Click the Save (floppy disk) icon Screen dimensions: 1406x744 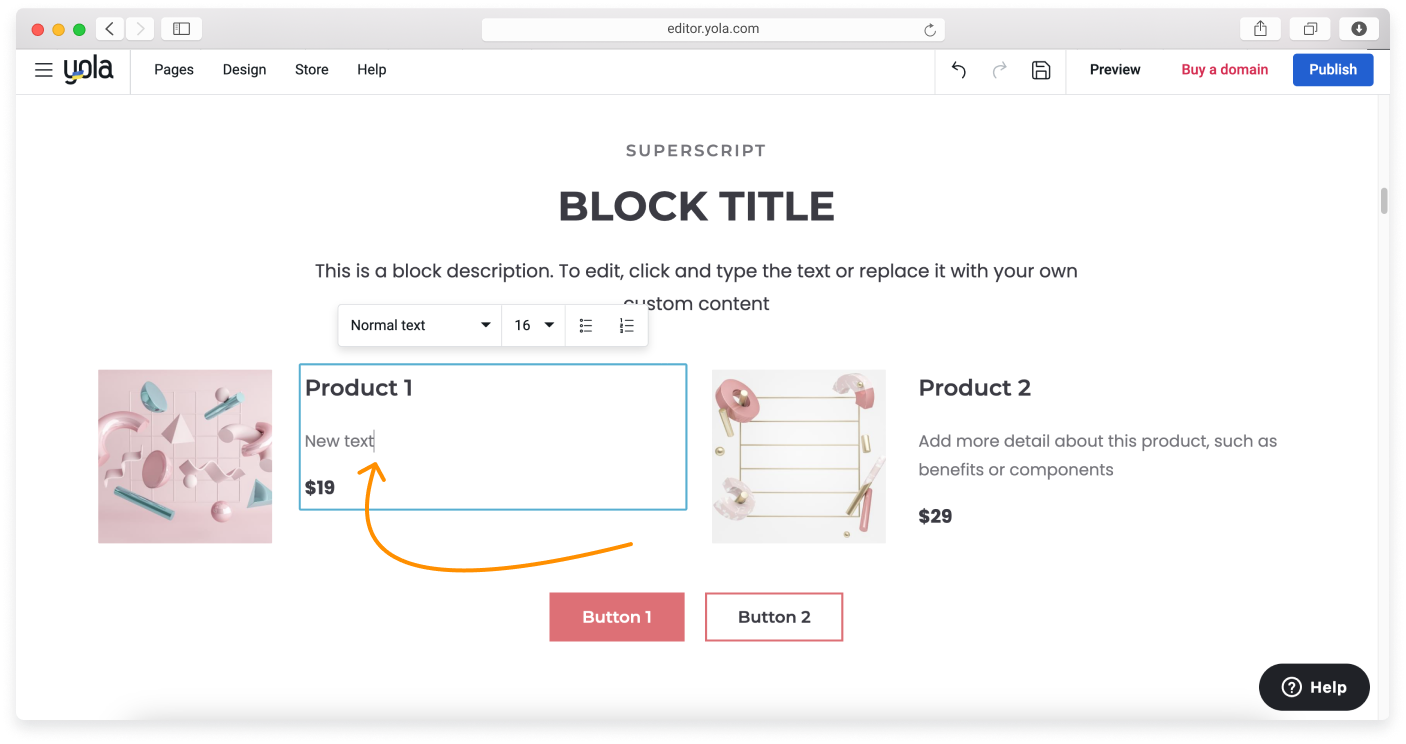pyautogui.click(x=1041, y=70)
